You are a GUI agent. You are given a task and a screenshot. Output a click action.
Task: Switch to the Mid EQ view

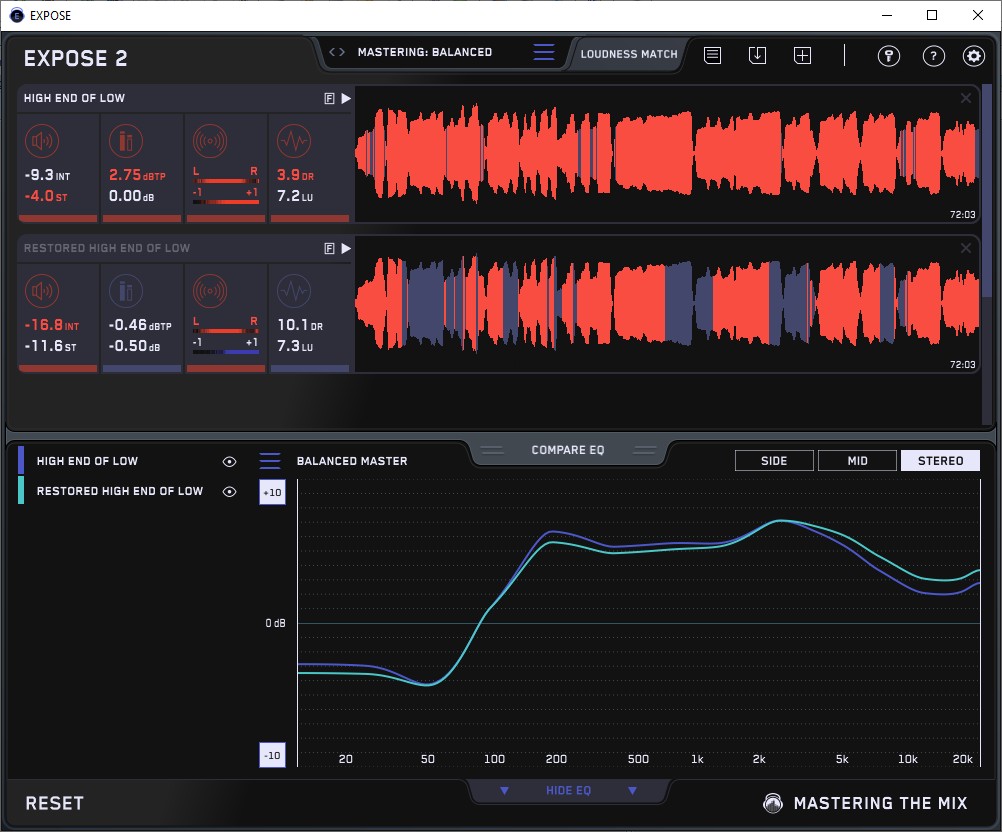[857, 461]
